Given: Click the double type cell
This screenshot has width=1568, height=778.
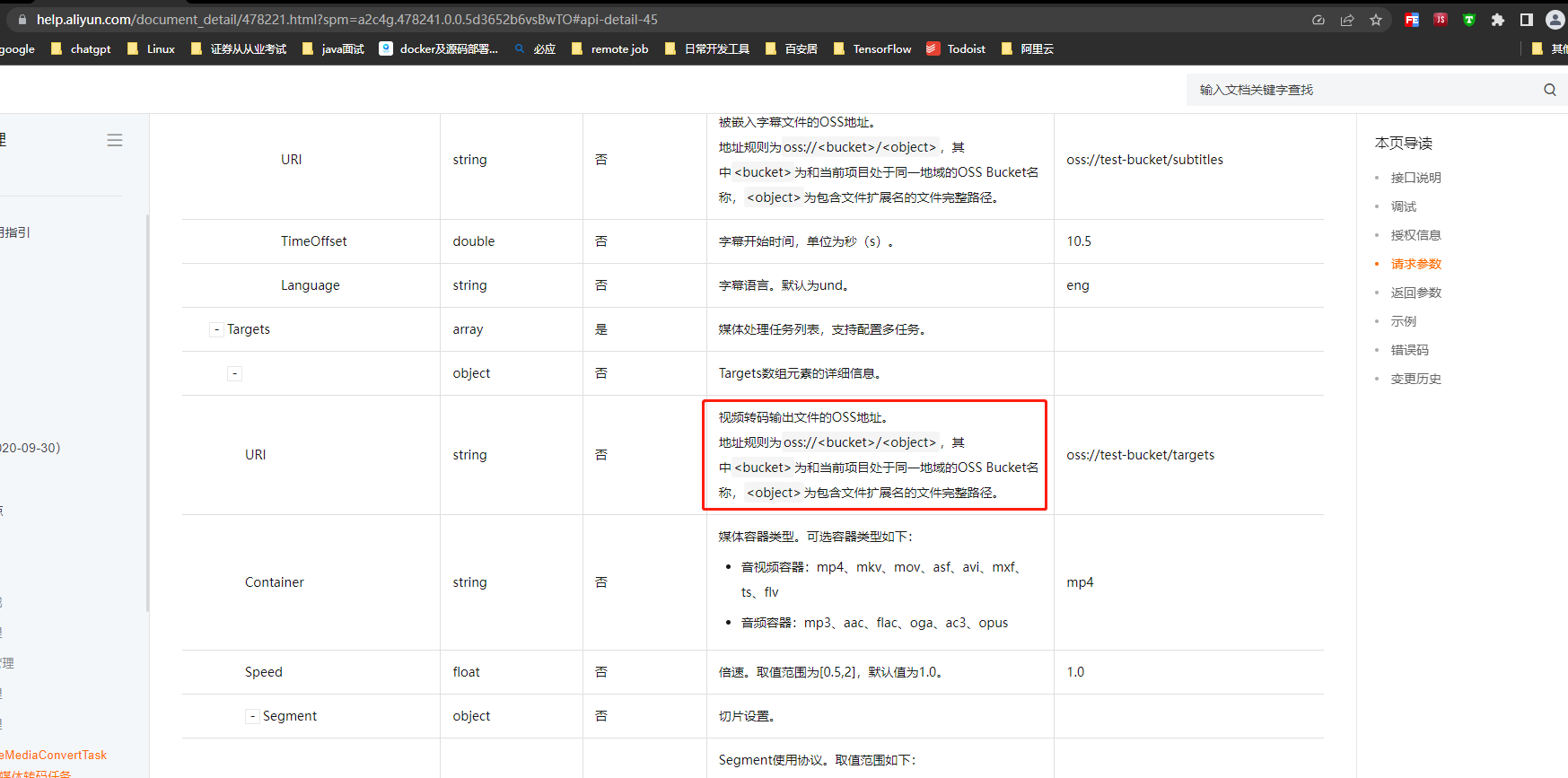Looking at the screenshot, I should 474,241.
